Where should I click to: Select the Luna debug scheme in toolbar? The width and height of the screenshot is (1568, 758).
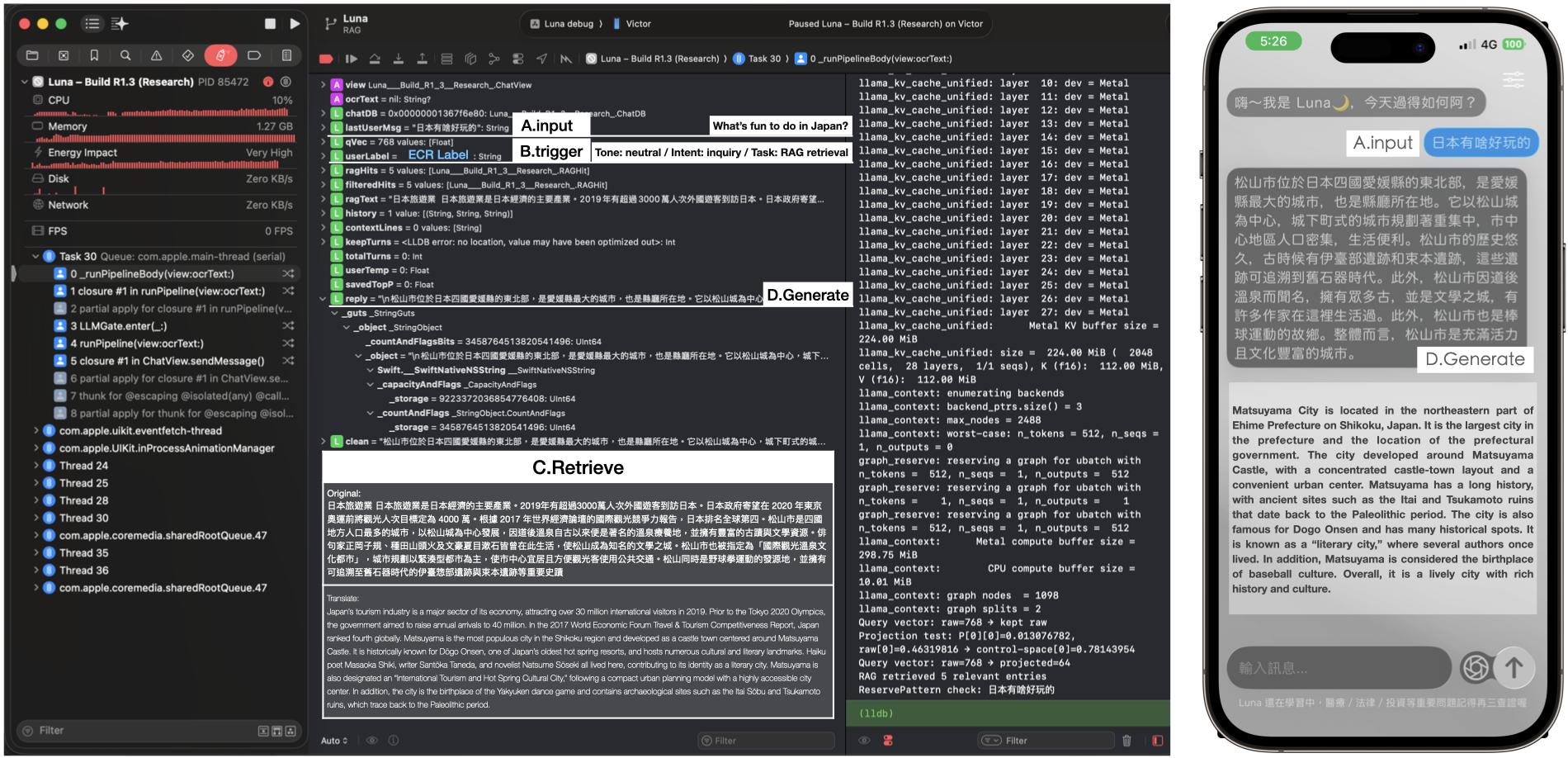[x=568, y=24]
